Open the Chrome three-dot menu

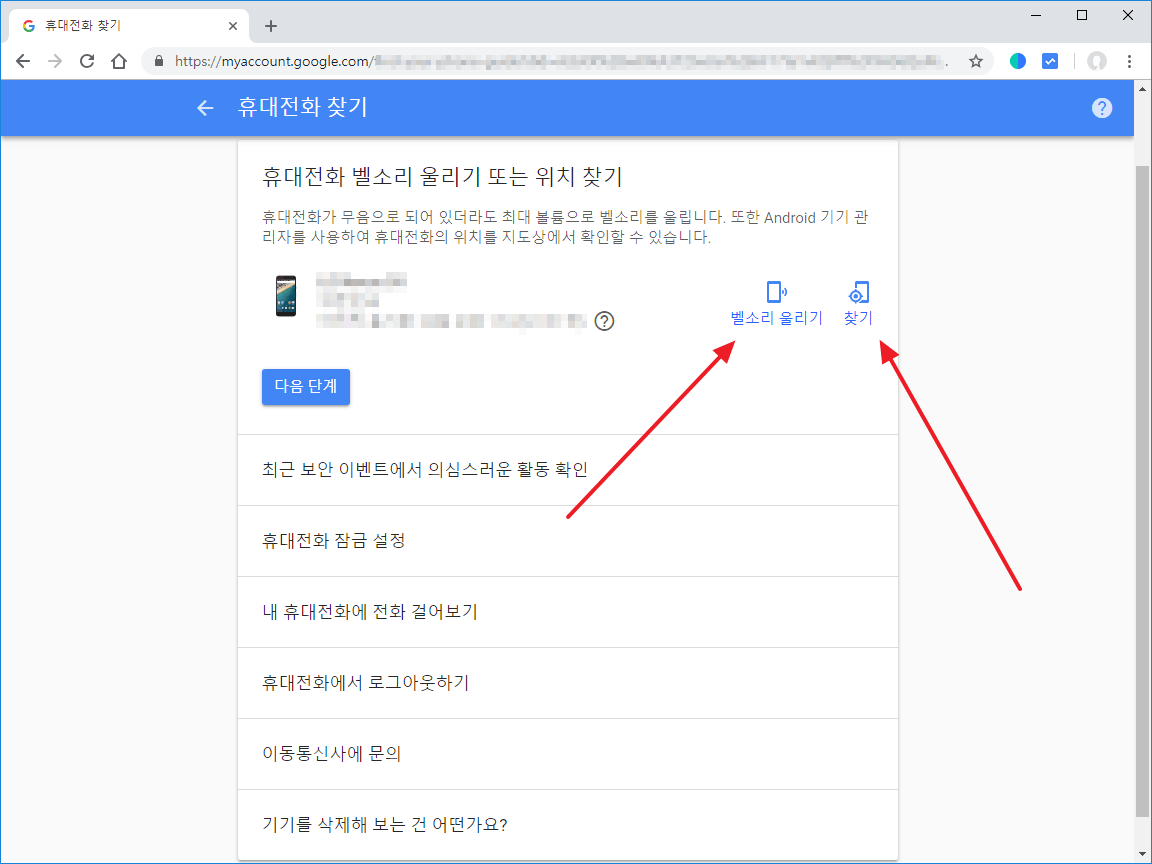click(x=1130, y=61)
